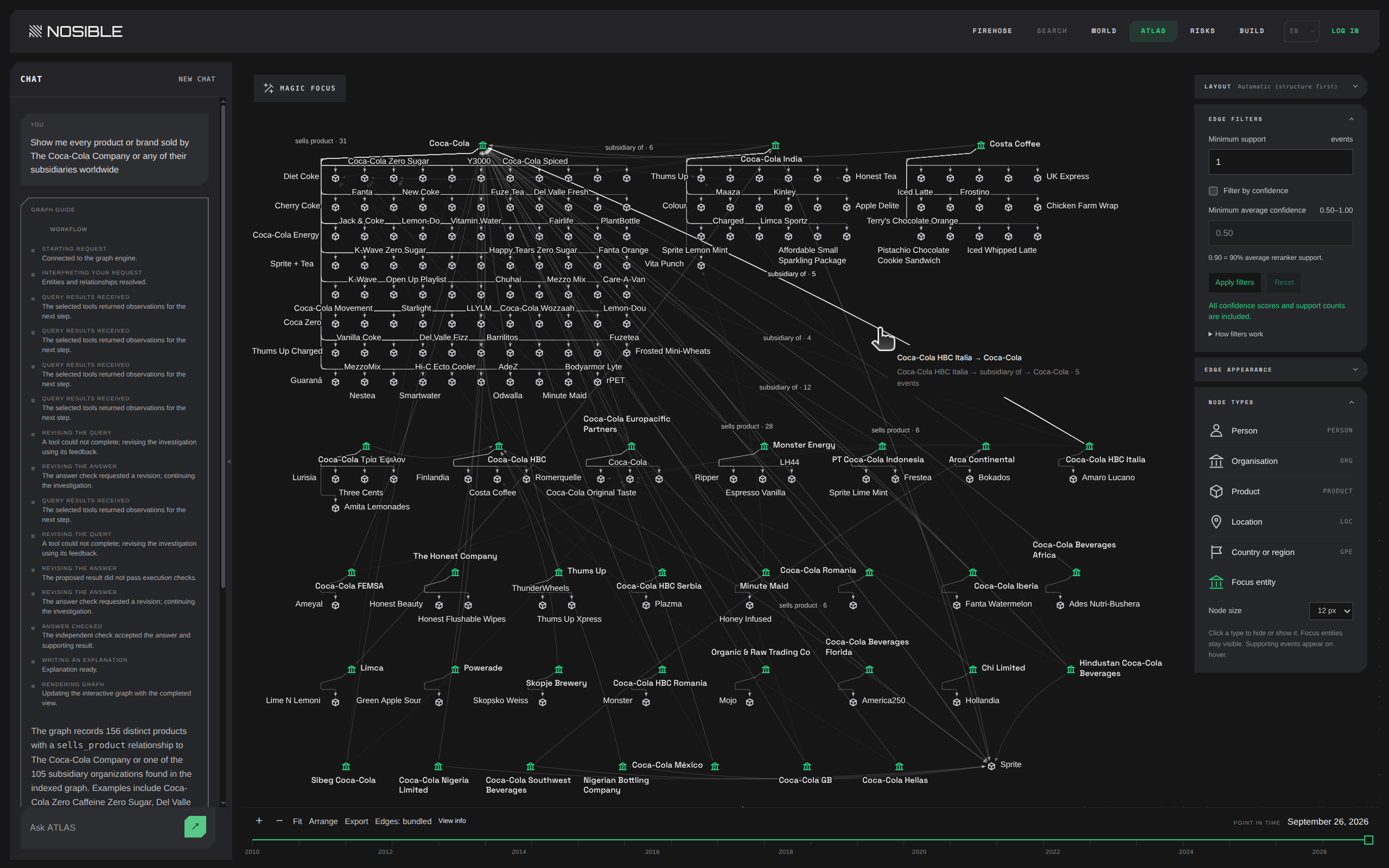
Task: Click the Coca-Cola HBC Italia node icon
Action: 1089,446
